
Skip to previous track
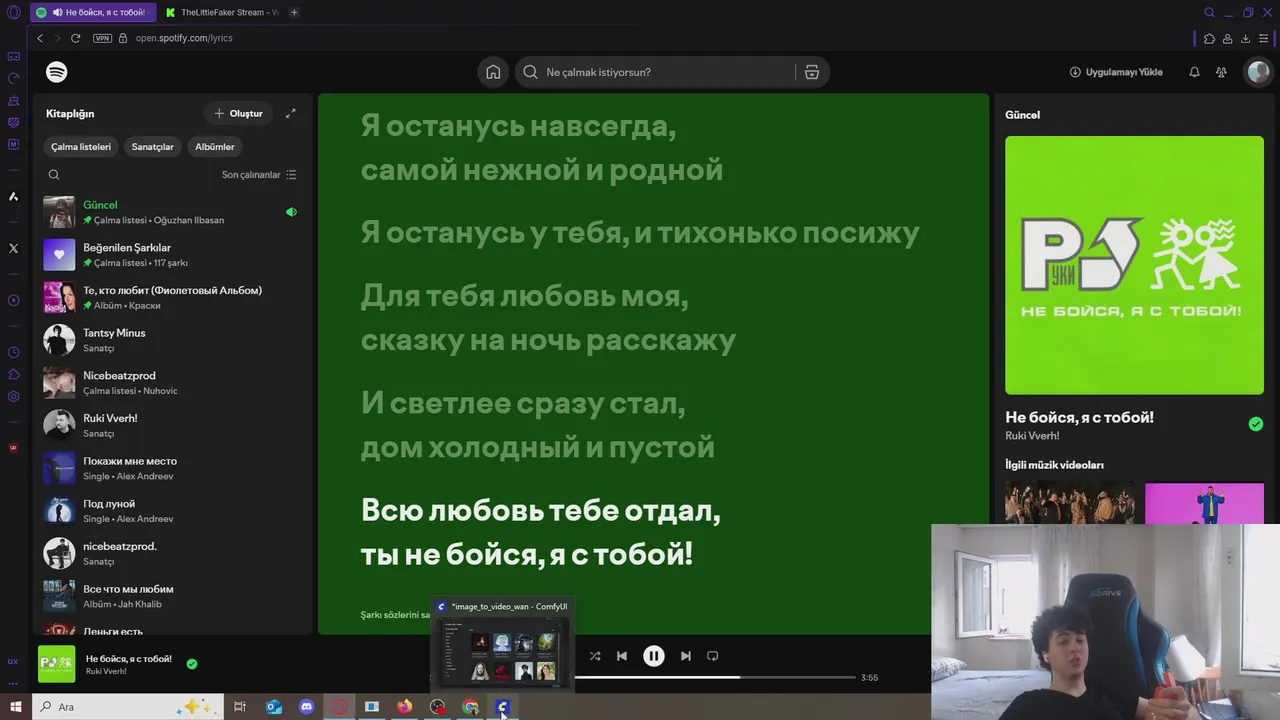622,656
